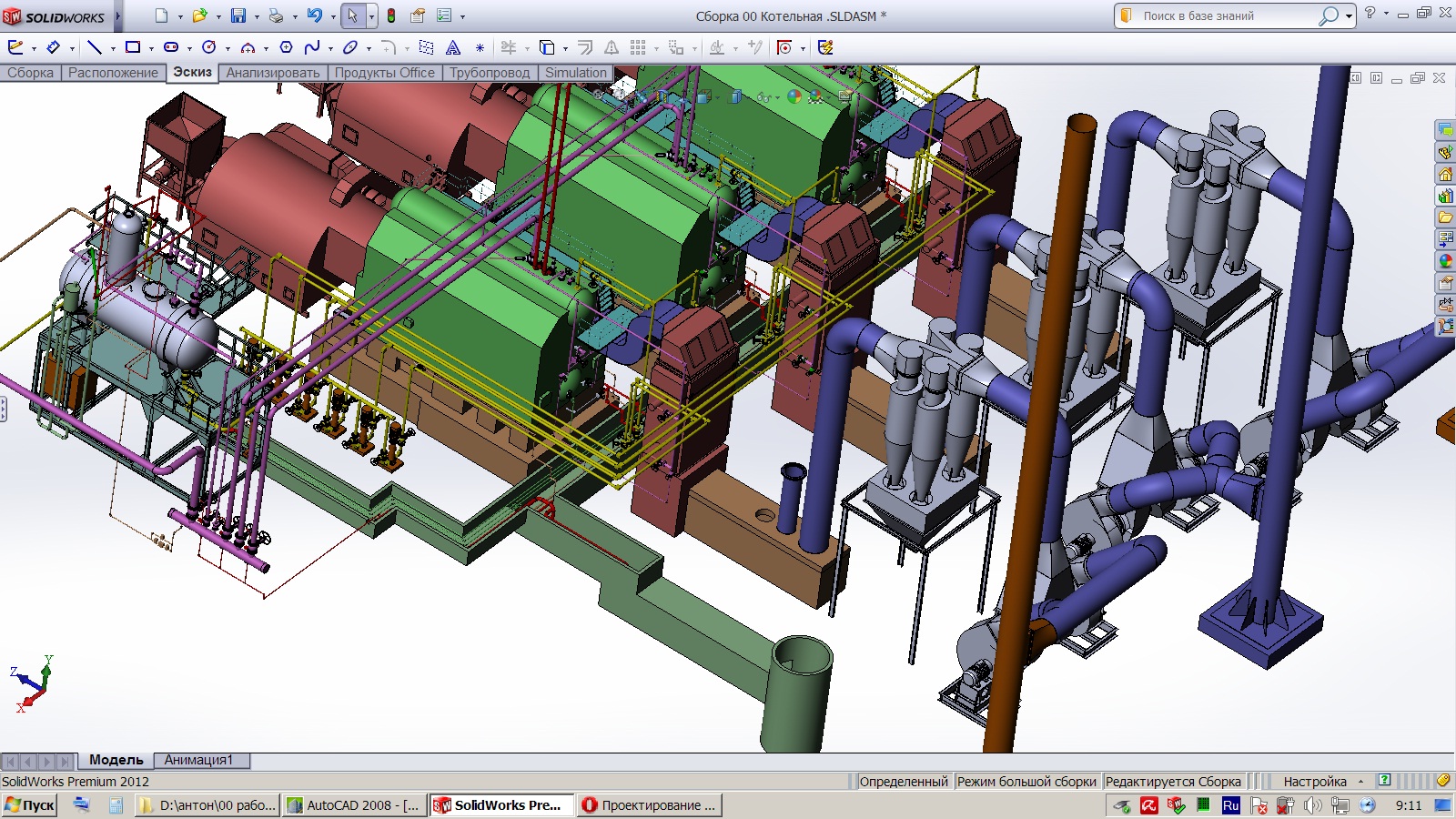Expand the knowledge base search dropdown arrow
This screenshot has width=1456, height=819.
click(x=1349, y=16)
